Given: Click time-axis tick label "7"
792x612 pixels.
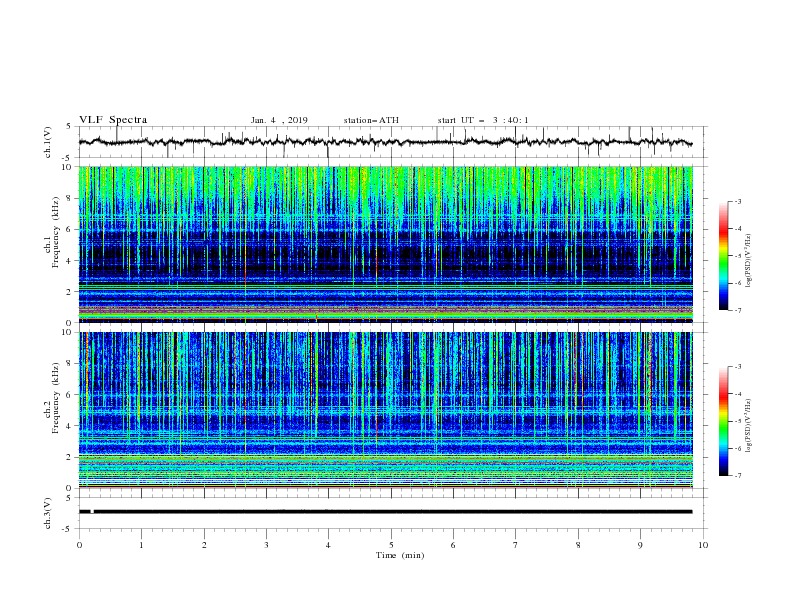Looking at the screenshot, I should [516, 545].
